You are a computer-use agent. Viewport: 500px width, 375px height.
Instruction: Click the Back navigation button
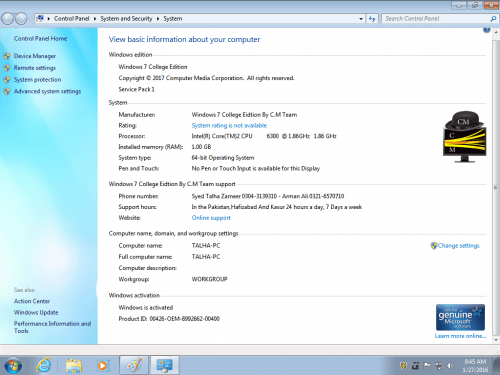click(x=8, y=19)
